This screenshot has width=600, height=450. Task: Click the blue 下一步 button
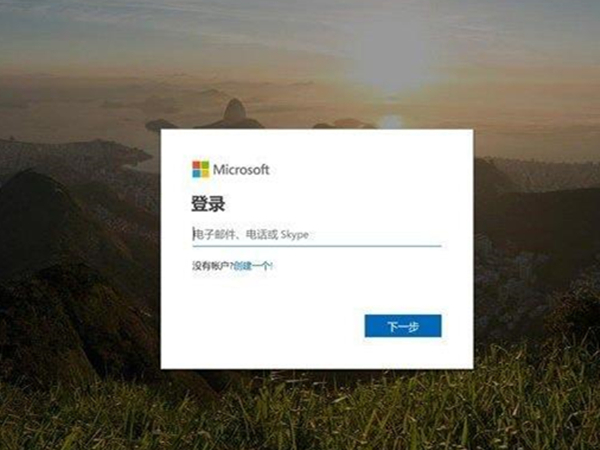point(403,326)
